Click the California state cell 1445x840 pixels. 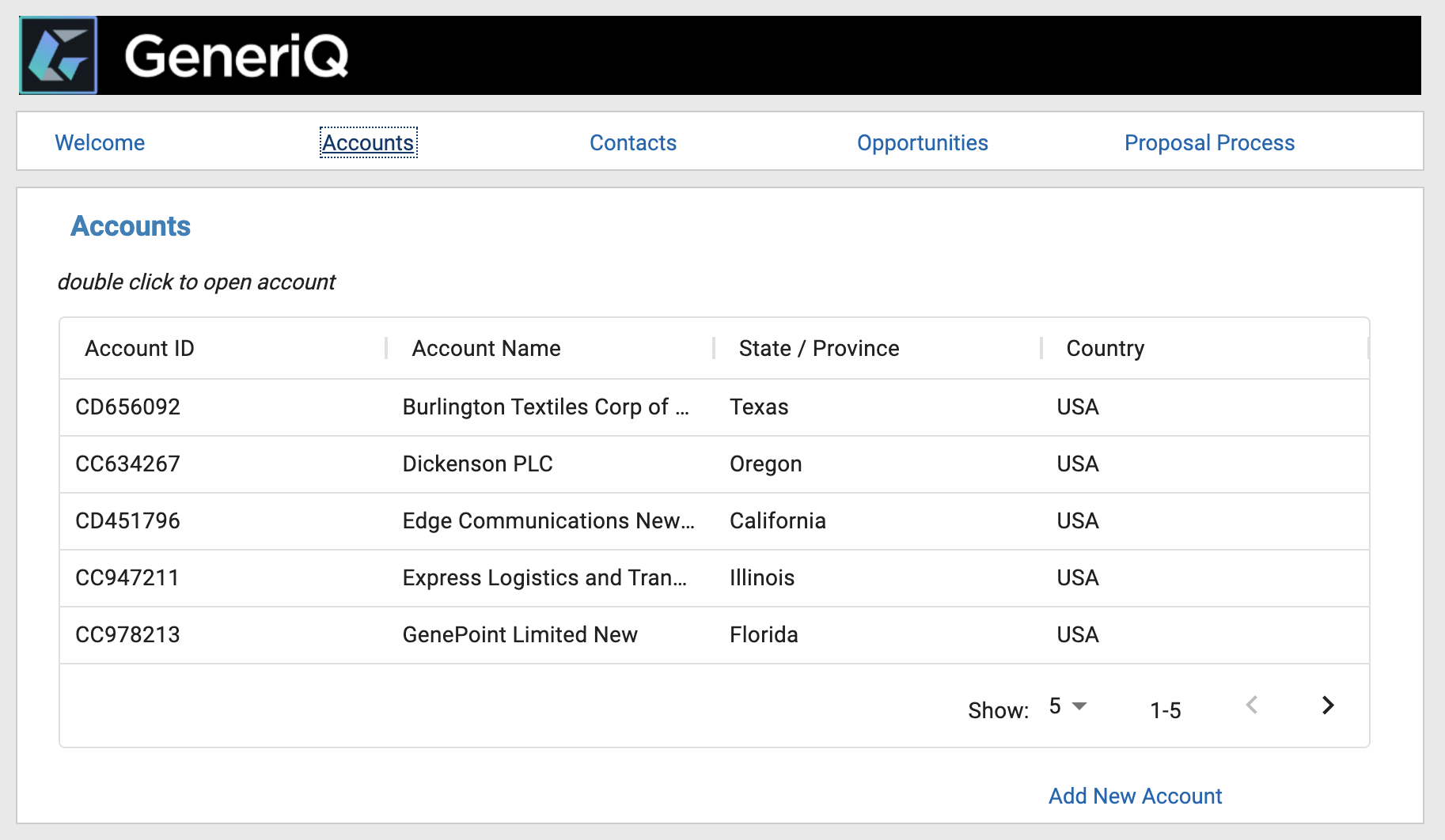click(x=778, y=520)
